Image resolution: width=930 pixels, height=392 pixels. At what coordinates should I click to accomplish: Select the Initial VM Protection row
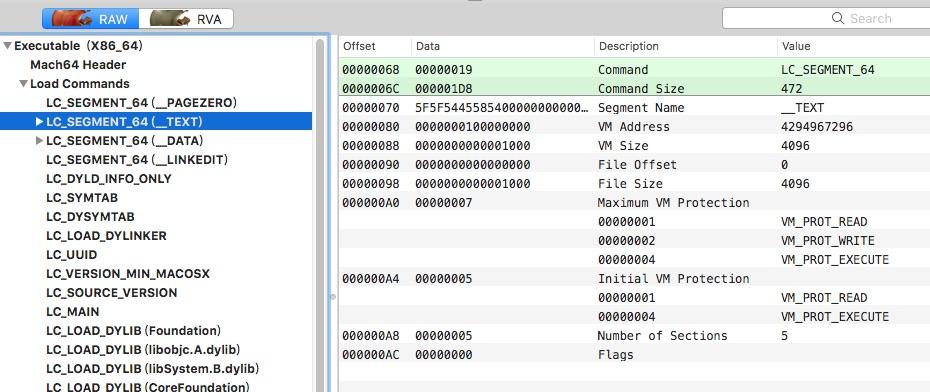pyautogui.click(x=634, y=278)
